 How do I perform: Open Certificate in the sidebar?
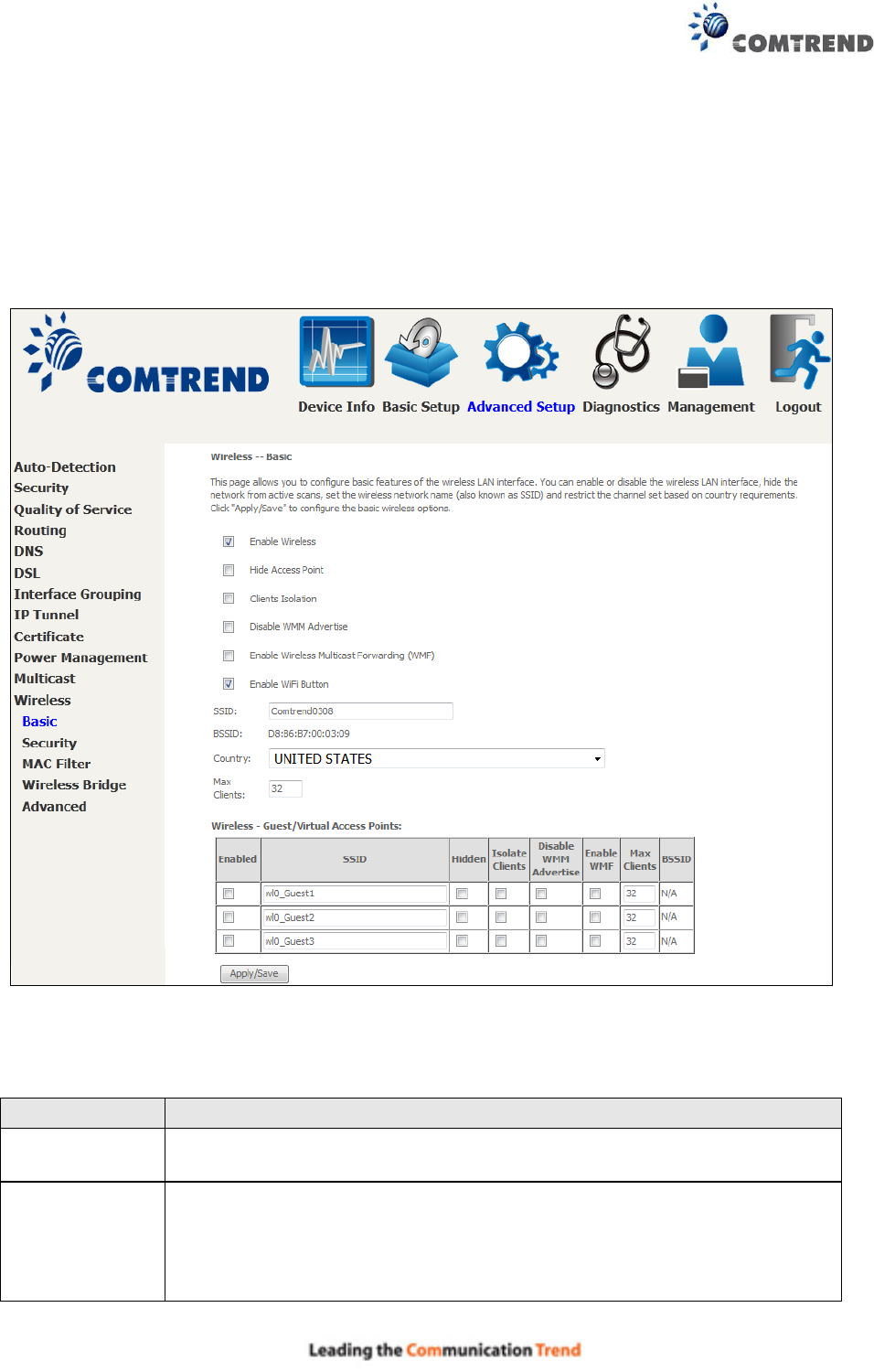[49, 637]
